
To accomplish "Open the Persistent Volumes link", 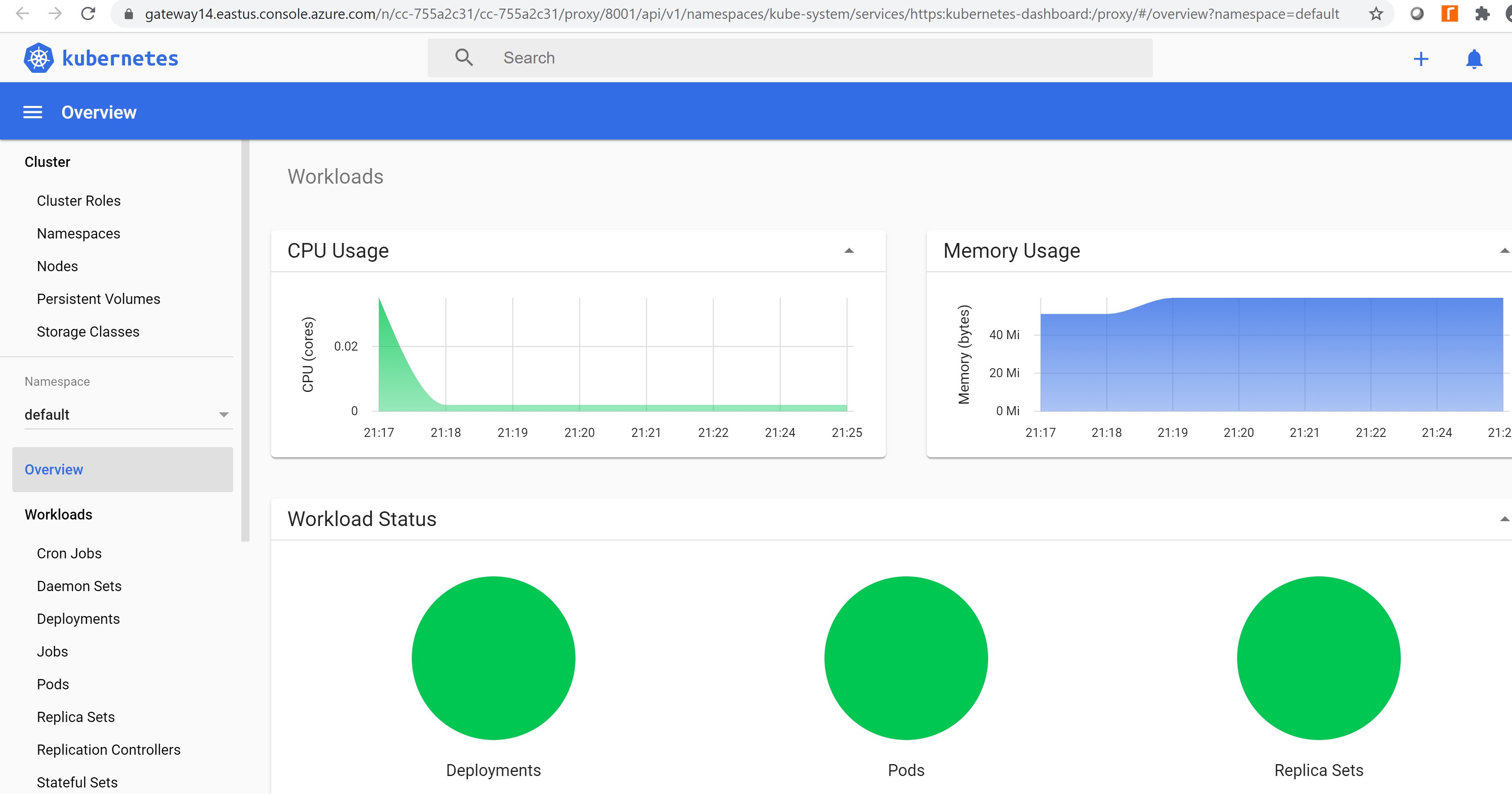I will [x=98, y=299].
